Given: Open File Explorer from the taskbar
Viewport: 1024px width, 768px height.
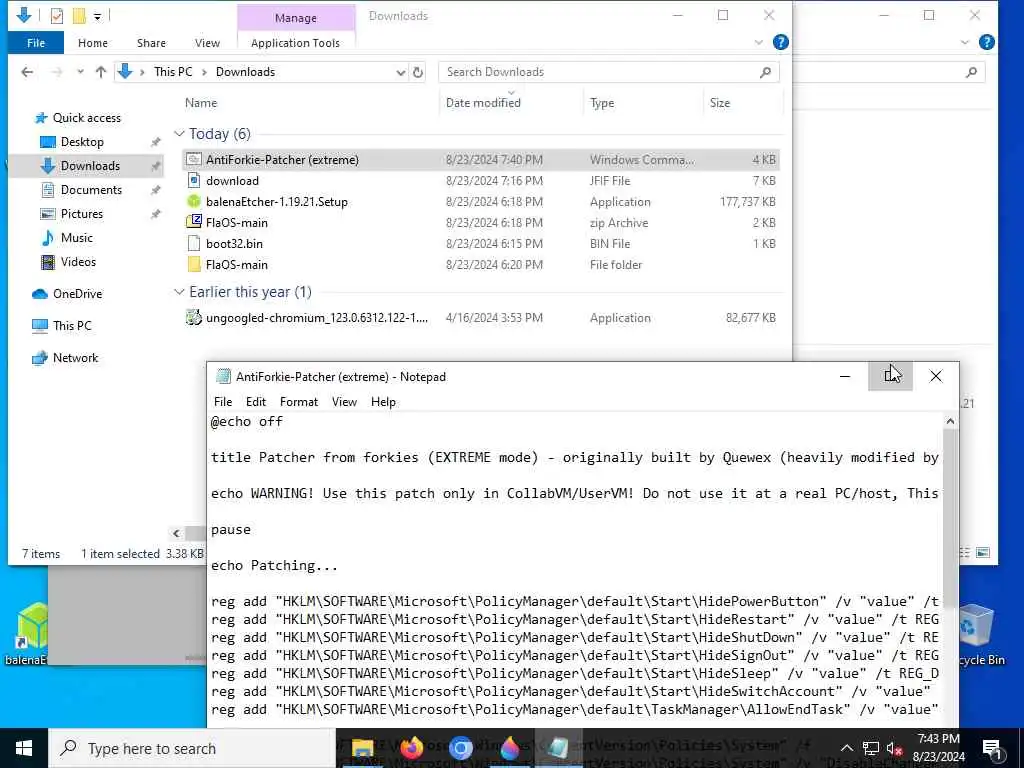Looking at the screenshot, I should 362,748.
